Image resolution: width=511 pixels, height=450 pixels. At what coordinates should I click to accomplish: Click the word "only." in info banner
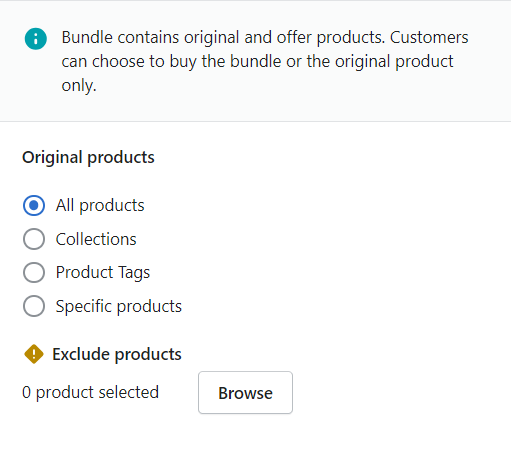point(79,86)
